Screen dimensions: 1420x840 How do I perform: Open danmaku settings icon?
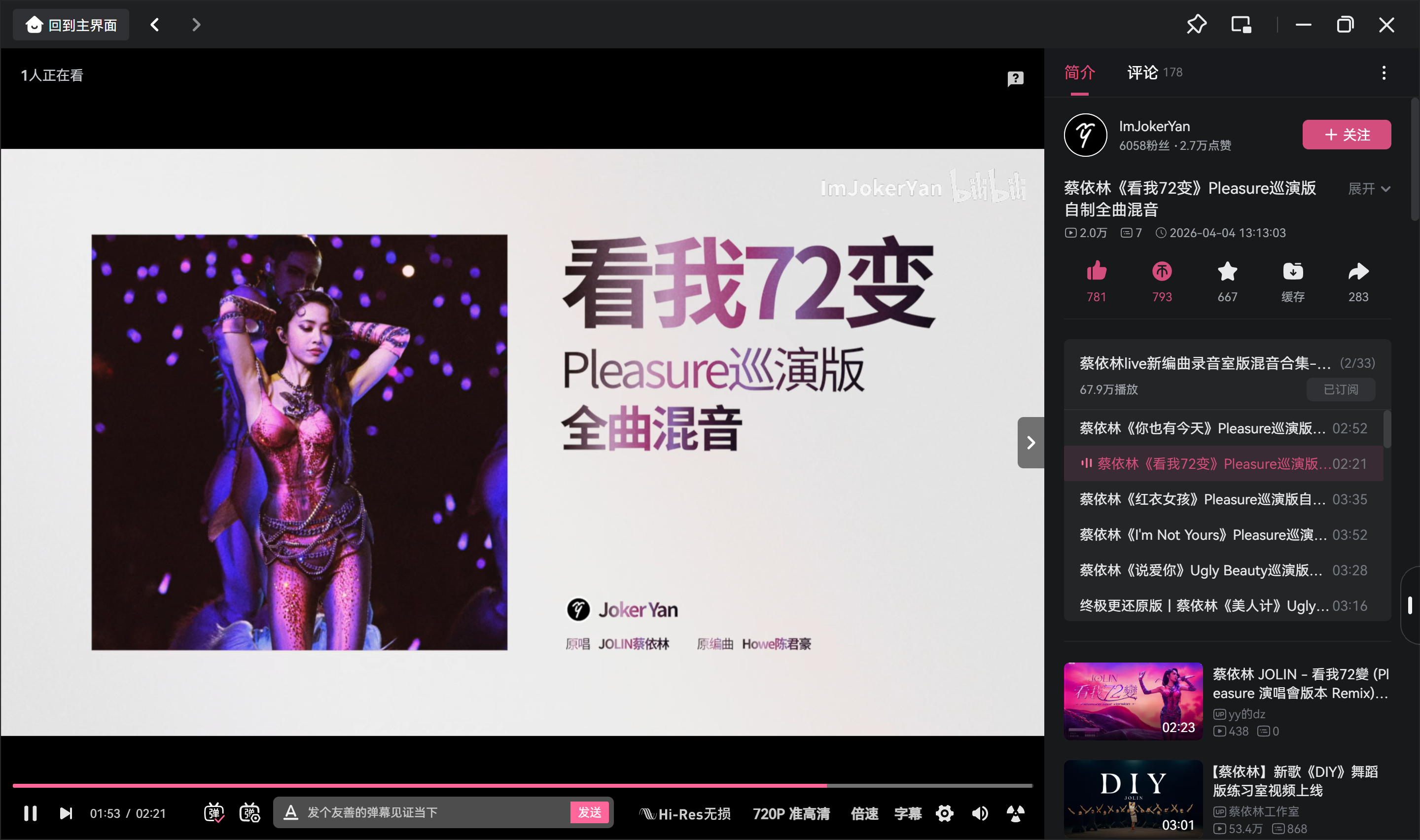pyautogui.click(x=249, y=813)
